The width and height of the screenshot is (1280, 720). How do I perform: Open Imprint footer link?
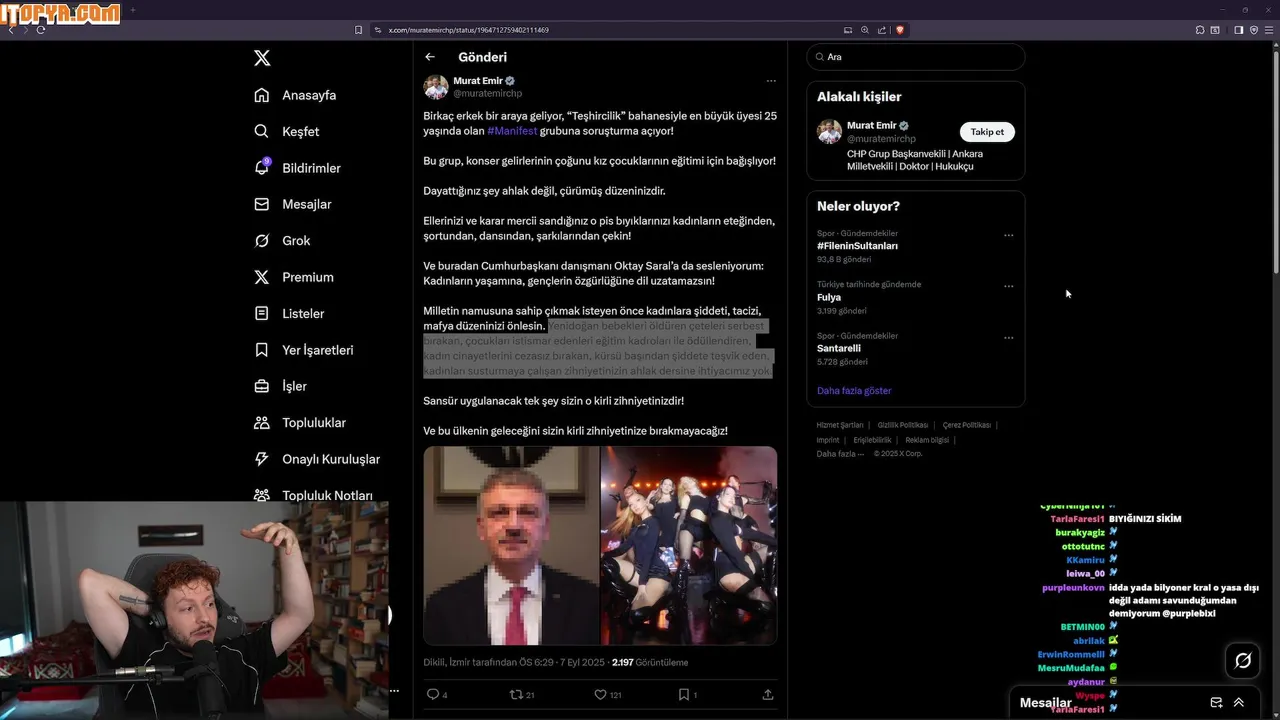(828, 440)
